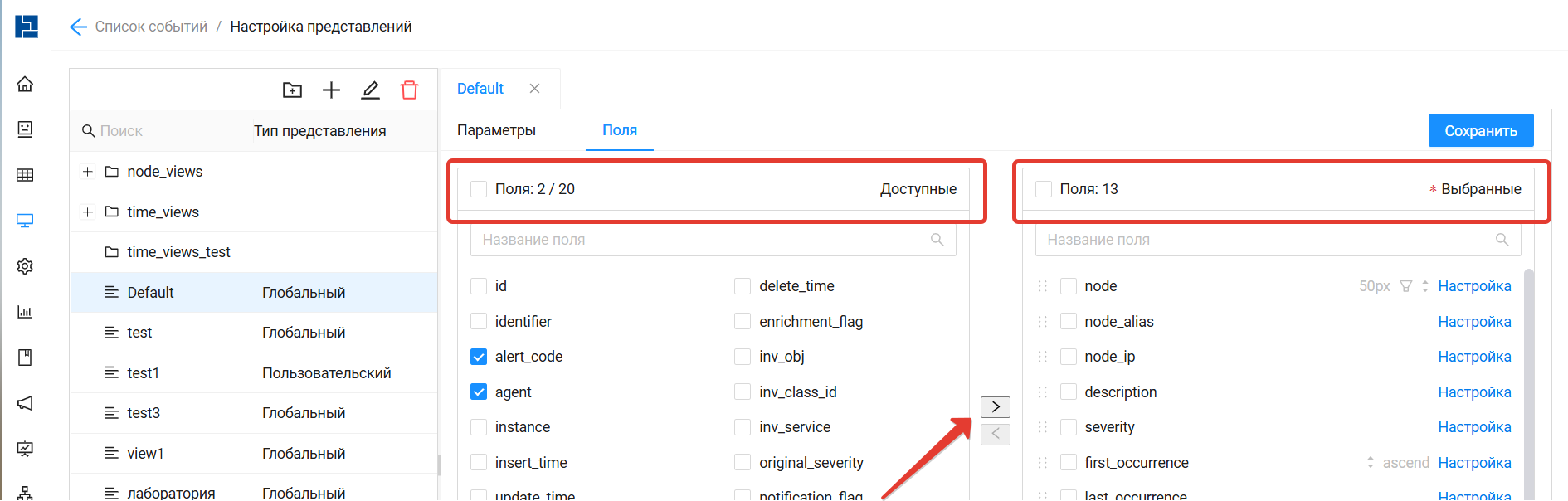Click the pencil edit icon

click(370, 90)
